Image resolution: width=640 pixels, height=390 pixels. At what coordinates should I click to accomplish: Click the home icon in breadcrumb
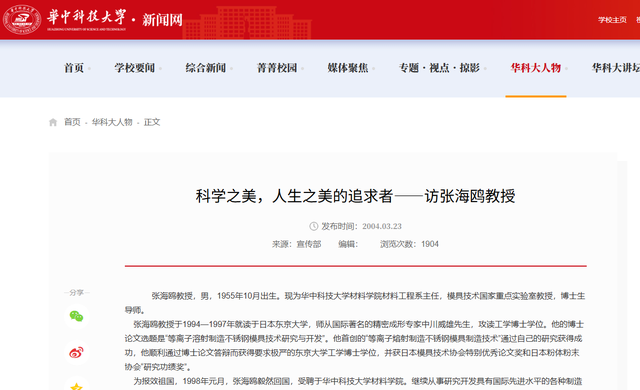click(x=53, y=122)
